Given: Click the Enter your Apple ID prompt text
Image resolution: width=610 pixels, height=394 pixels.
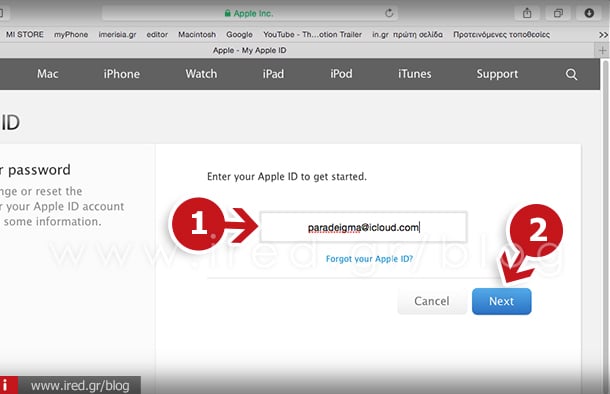Looking at the screenshot, I should pos(287,177).
